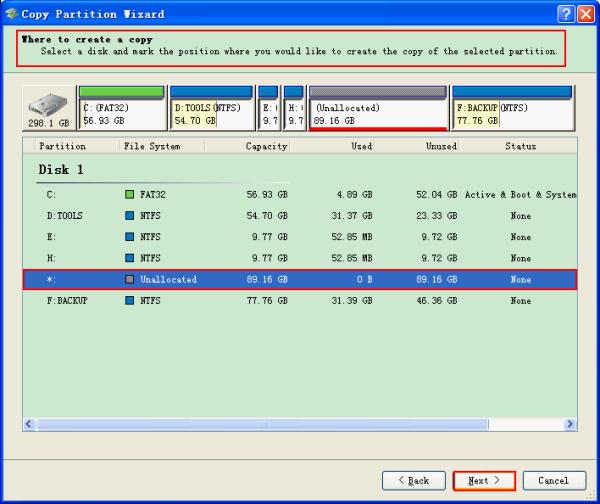Click the NTFS icon in F:BACKUP row
The height and width of the screenshot is (504, 600).
pyautogui.click(x=129, y=300)
